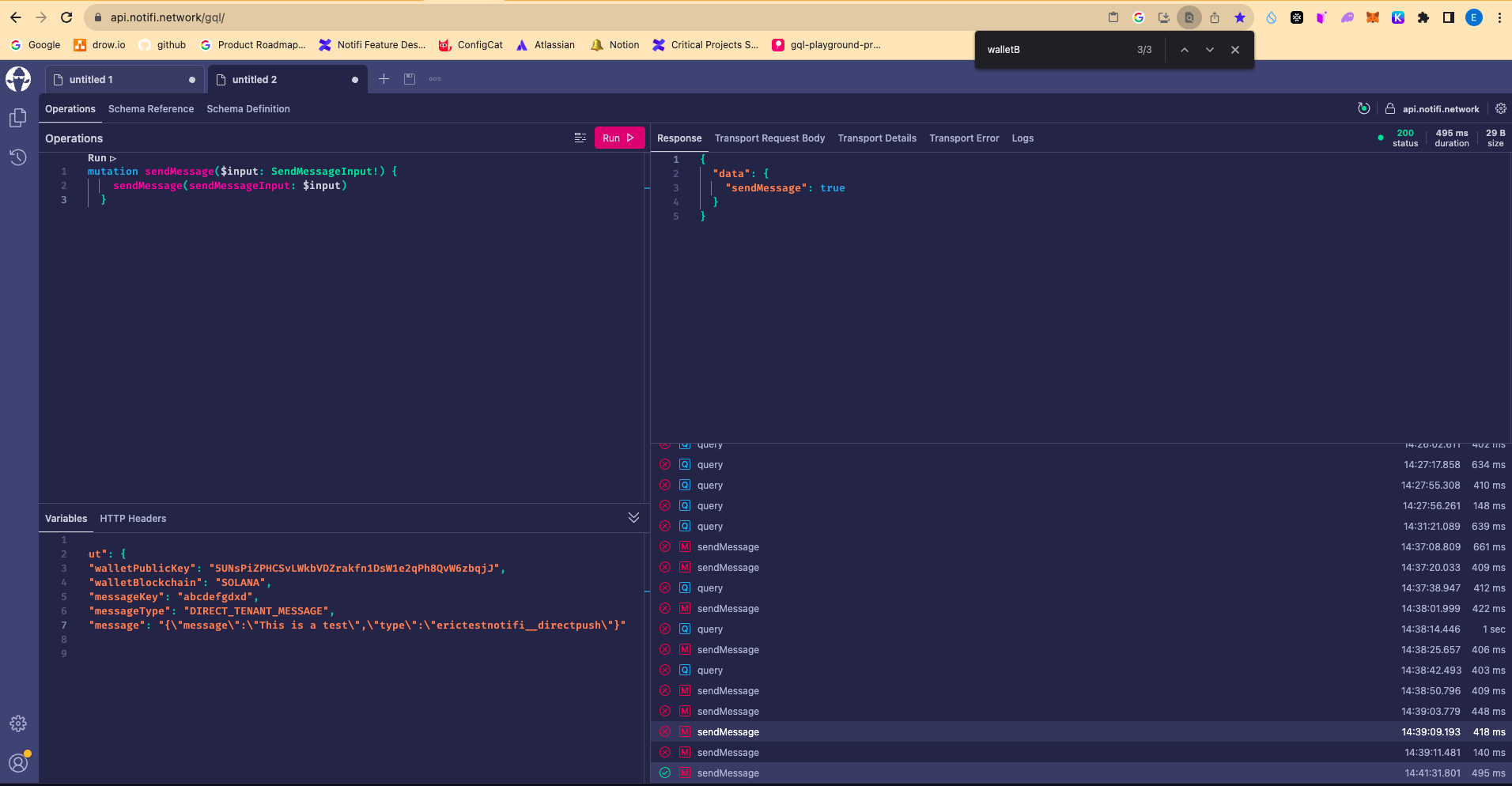Open the Transport Details tab
This screenshot has width=1512, height=786.
coord(877,138)
